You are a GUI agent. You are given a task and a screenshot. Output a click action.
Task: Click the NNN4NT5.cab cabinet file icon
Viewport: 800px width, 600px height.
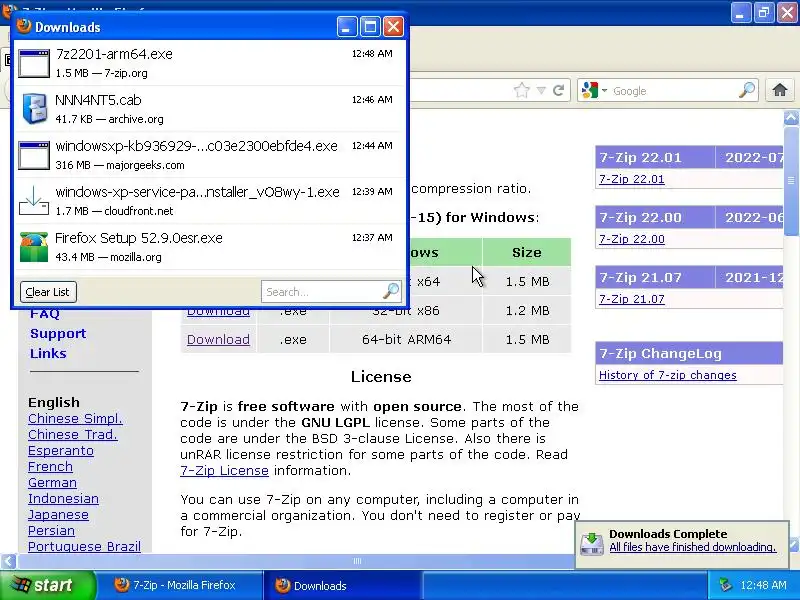(x=34, y=108)
